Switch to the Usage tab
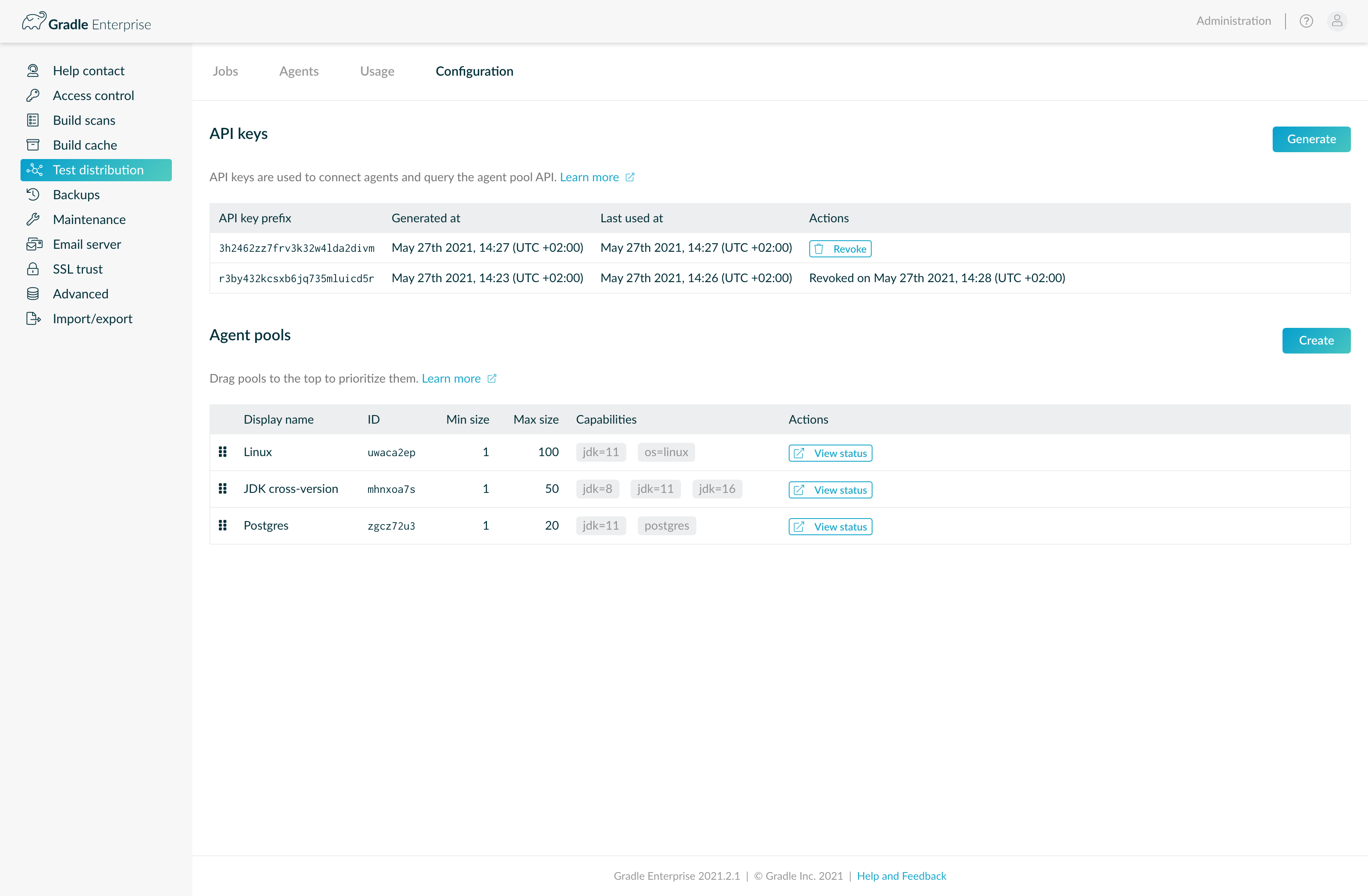Screen dimensions: 1368x896 click(377, 71)
